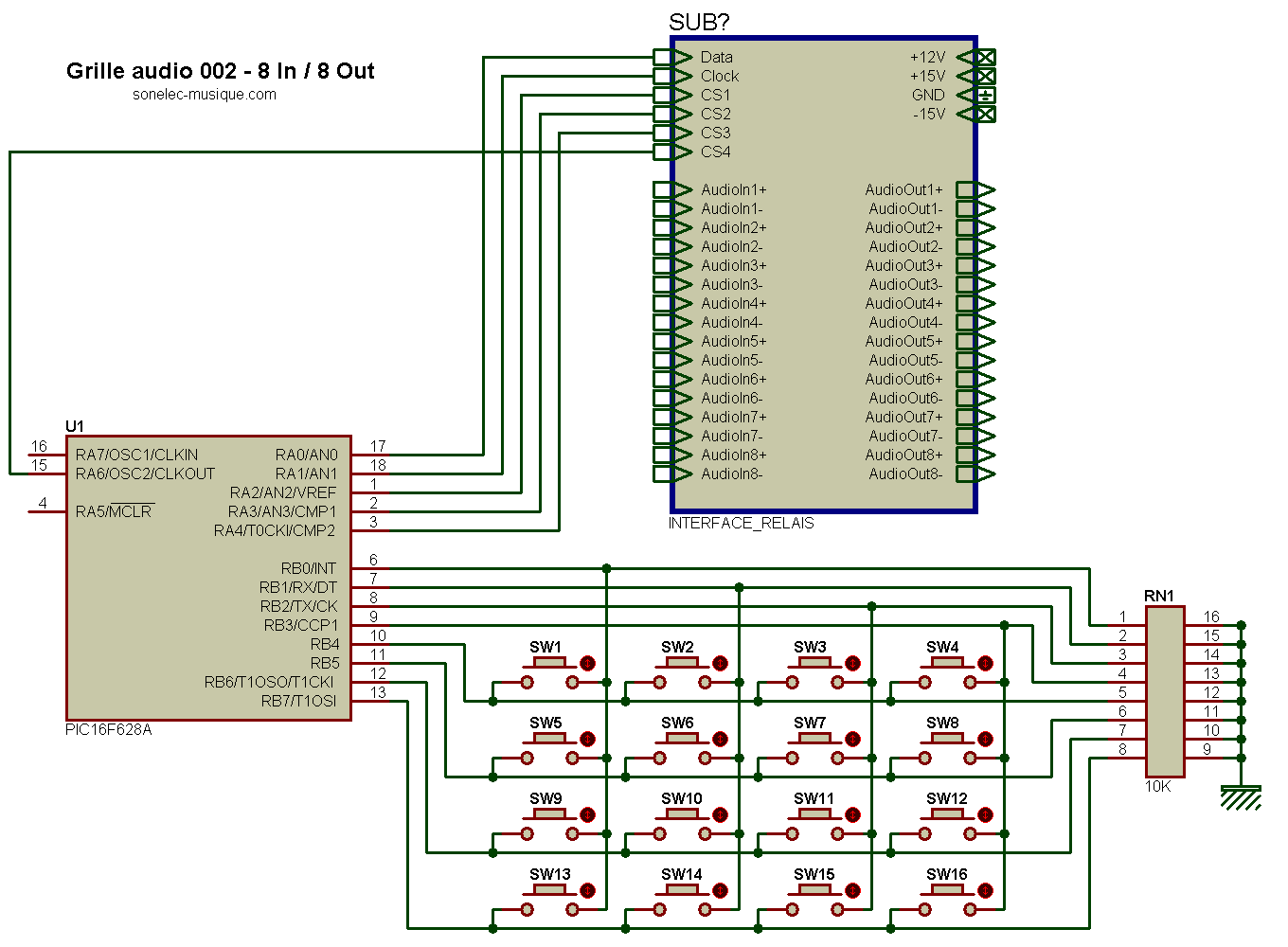Click the RA4/T0CKI/CMP2 pin label
1288x947 pixels.
pos(275,530)
